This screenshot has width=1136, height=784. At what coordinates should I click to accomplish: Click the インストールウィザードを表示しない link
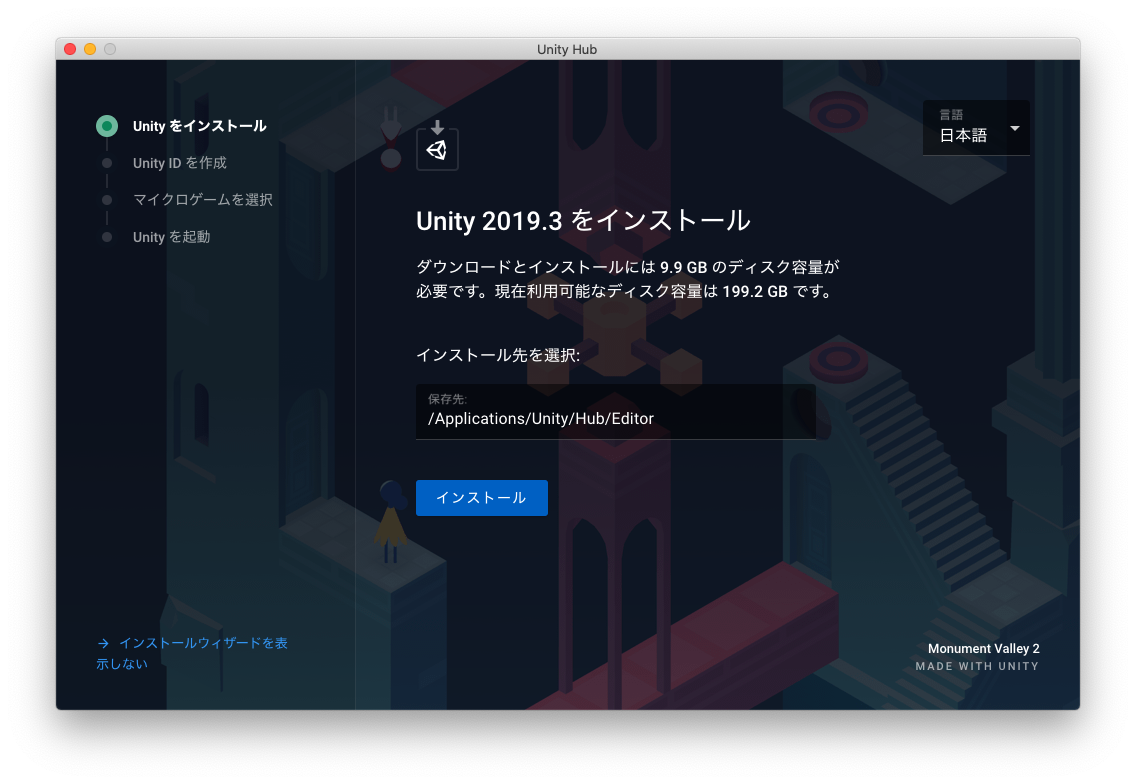(192, 653)
